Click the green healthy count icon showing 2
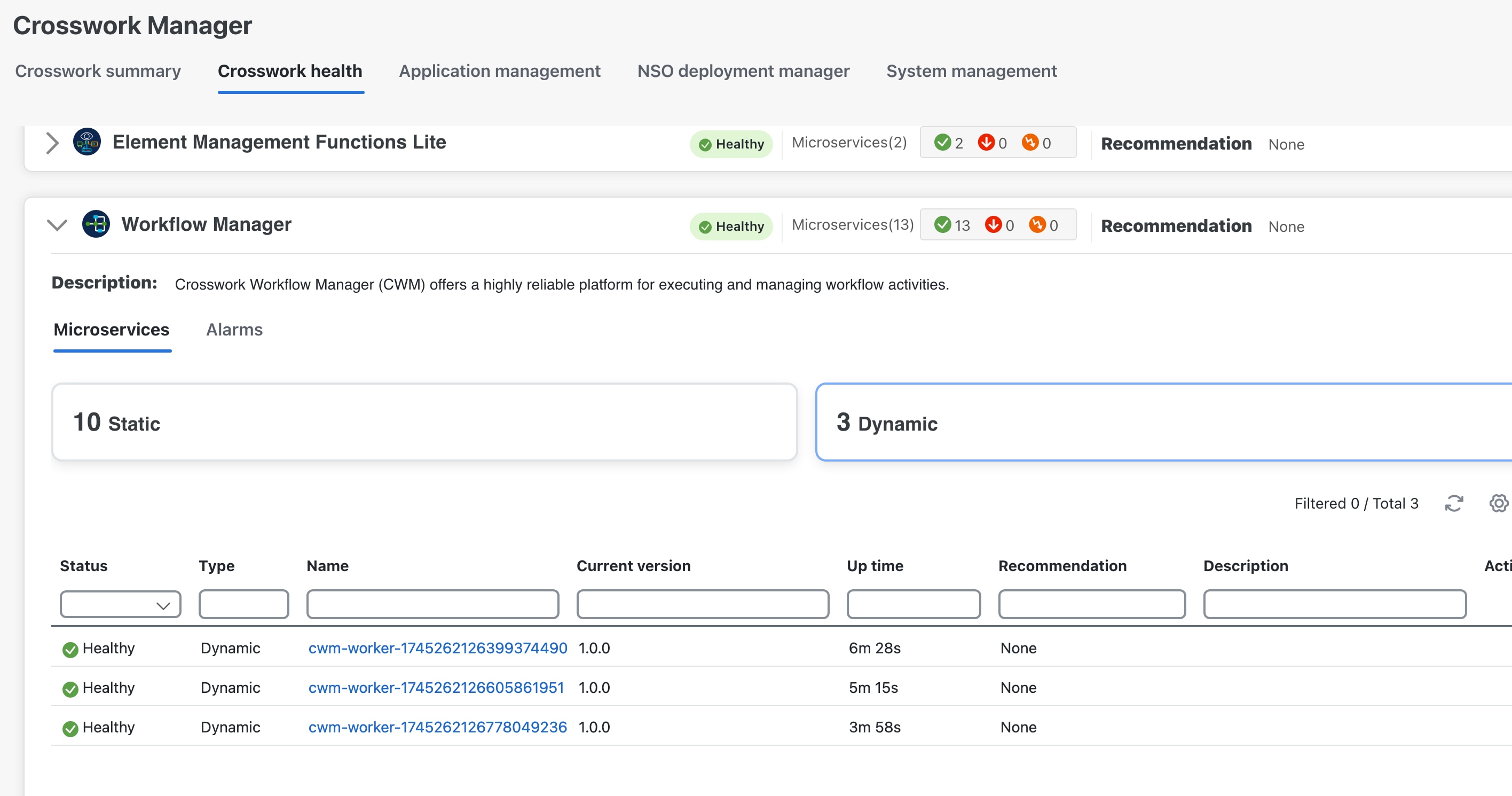 coord(942,142)
